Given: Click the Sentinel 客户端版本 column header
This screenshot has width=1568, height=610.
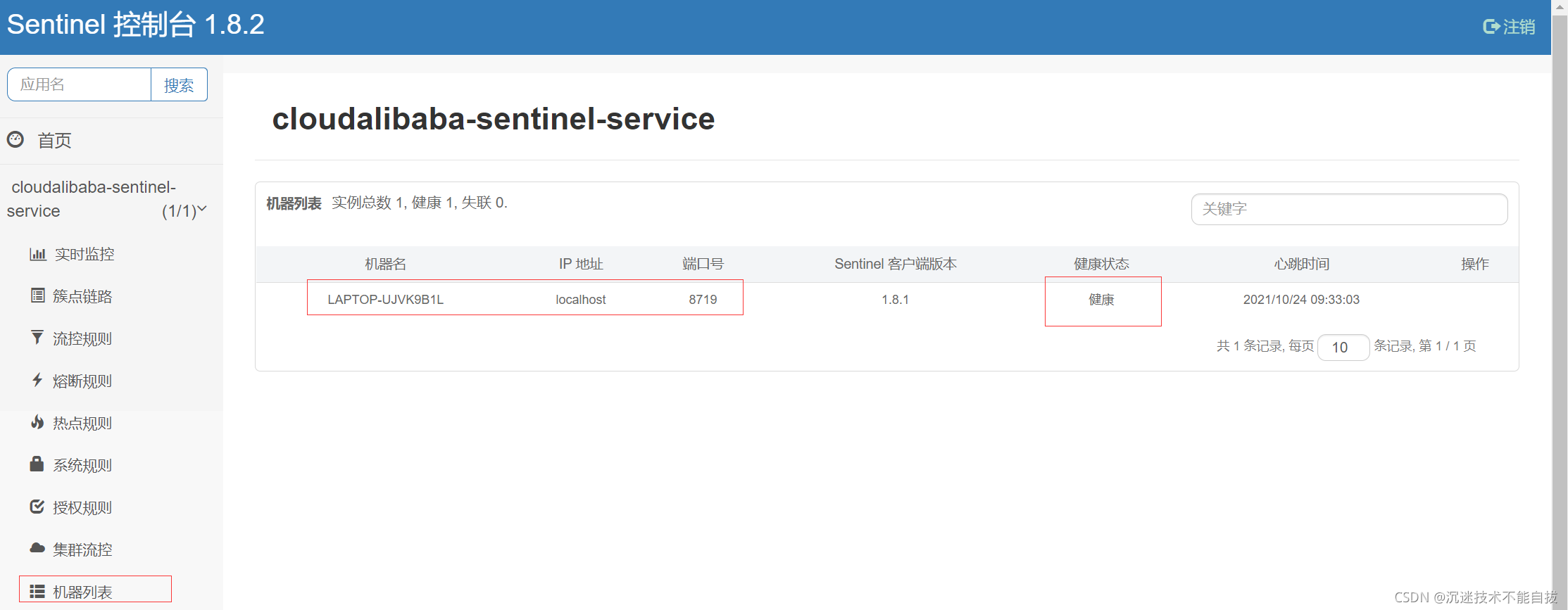Looking at the screenshot, I should (x=896, y=264).
